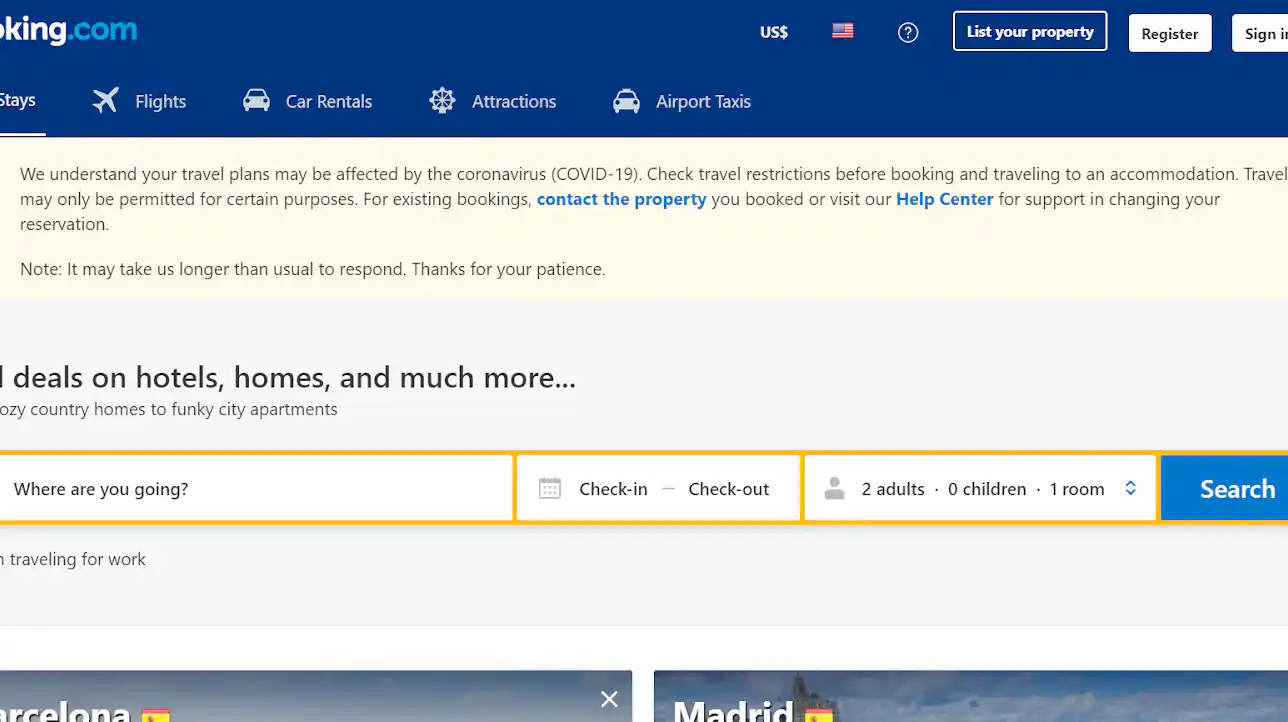Open help with the question mark icon
This screenshot has width=1288, height=722.
point(908,33)
